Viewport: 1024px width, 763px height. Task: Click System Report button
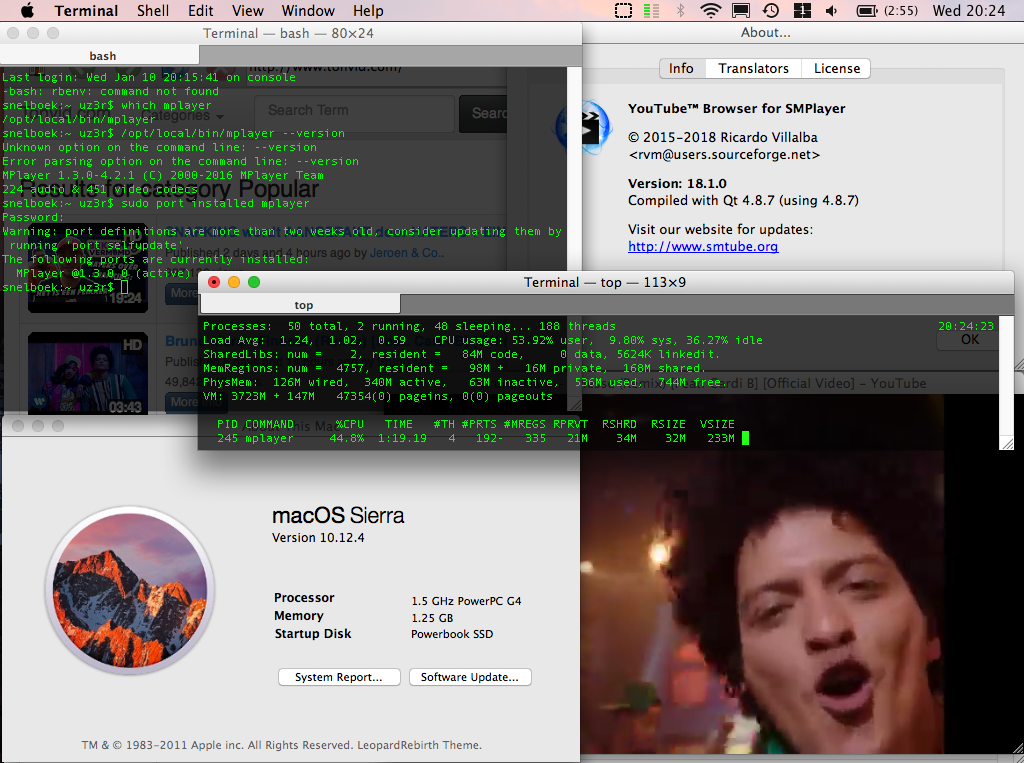339,677
